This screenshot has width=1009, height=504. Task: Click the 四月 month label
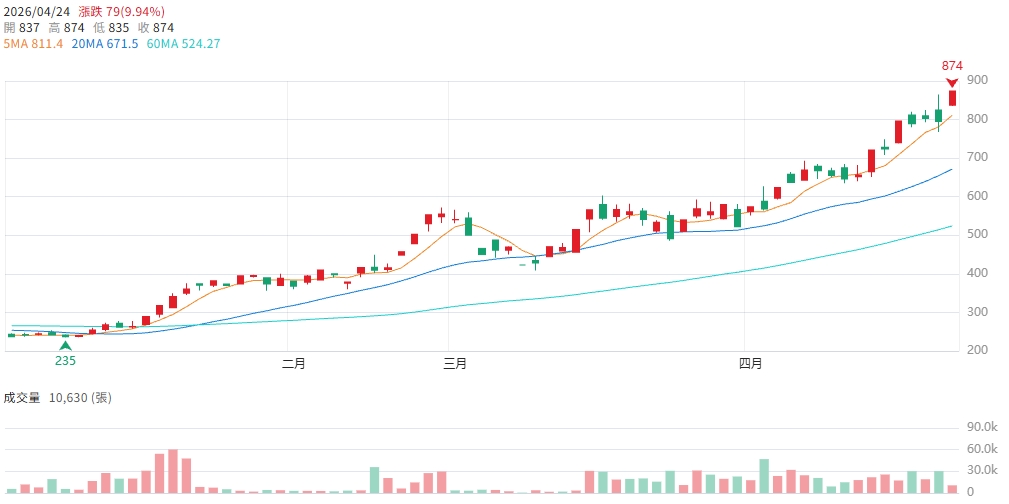coord(749,364)
